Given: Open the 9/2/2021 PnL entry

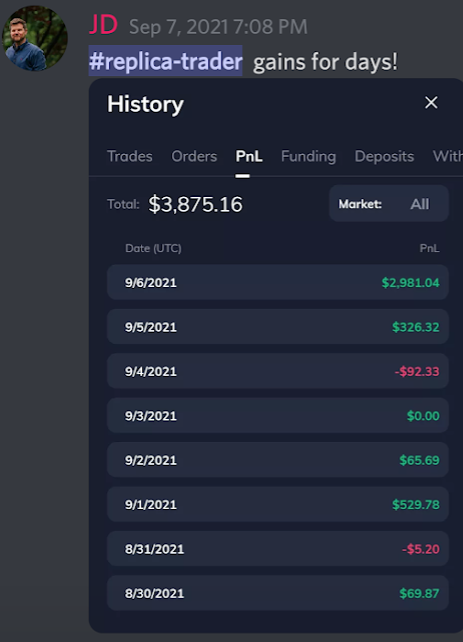Looking at the screenshot, I should (278, 460).
